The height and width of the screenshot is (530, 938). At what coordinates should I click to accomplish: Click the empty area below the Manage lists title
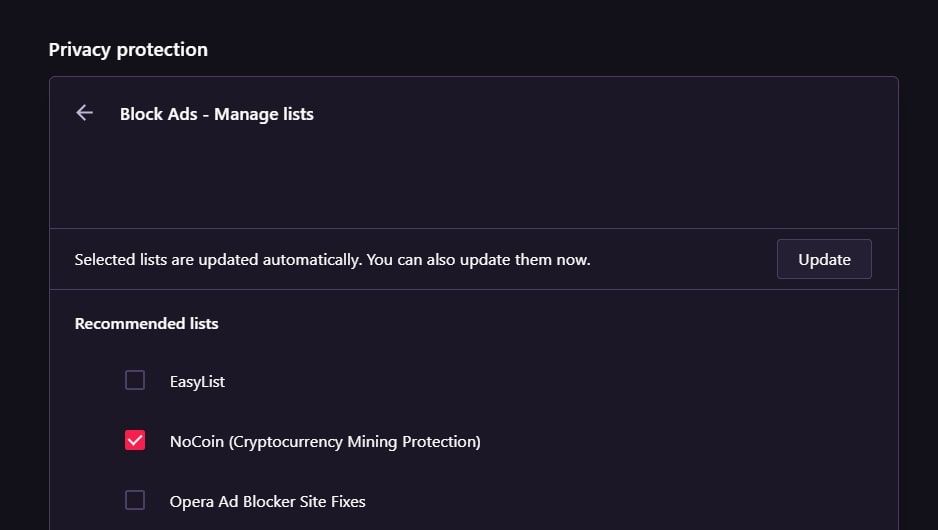click(473, 180)
